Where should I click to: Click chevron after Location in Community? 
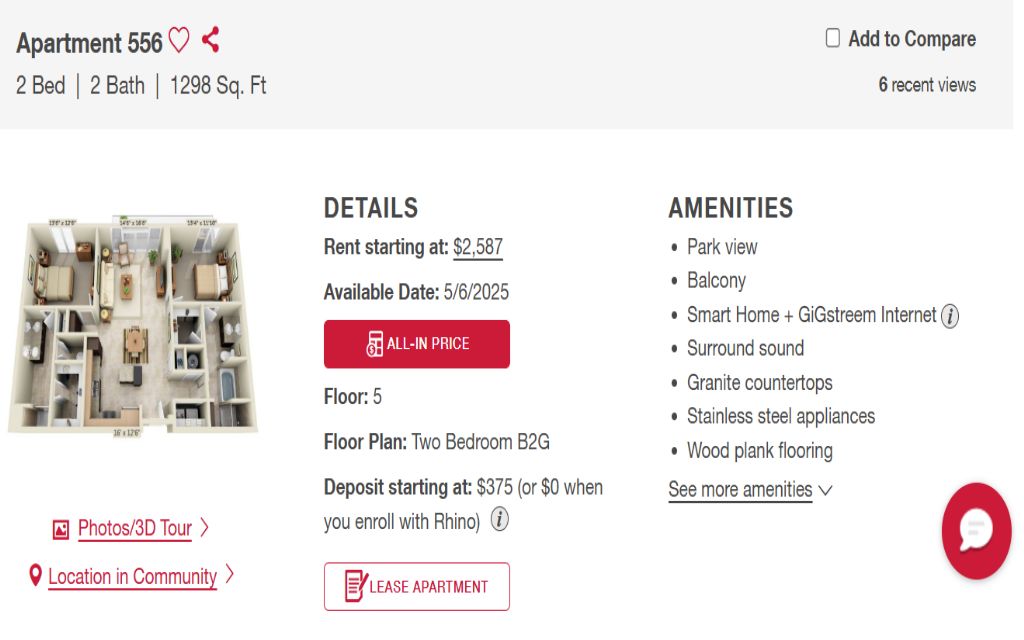click(x=229, y=575)
